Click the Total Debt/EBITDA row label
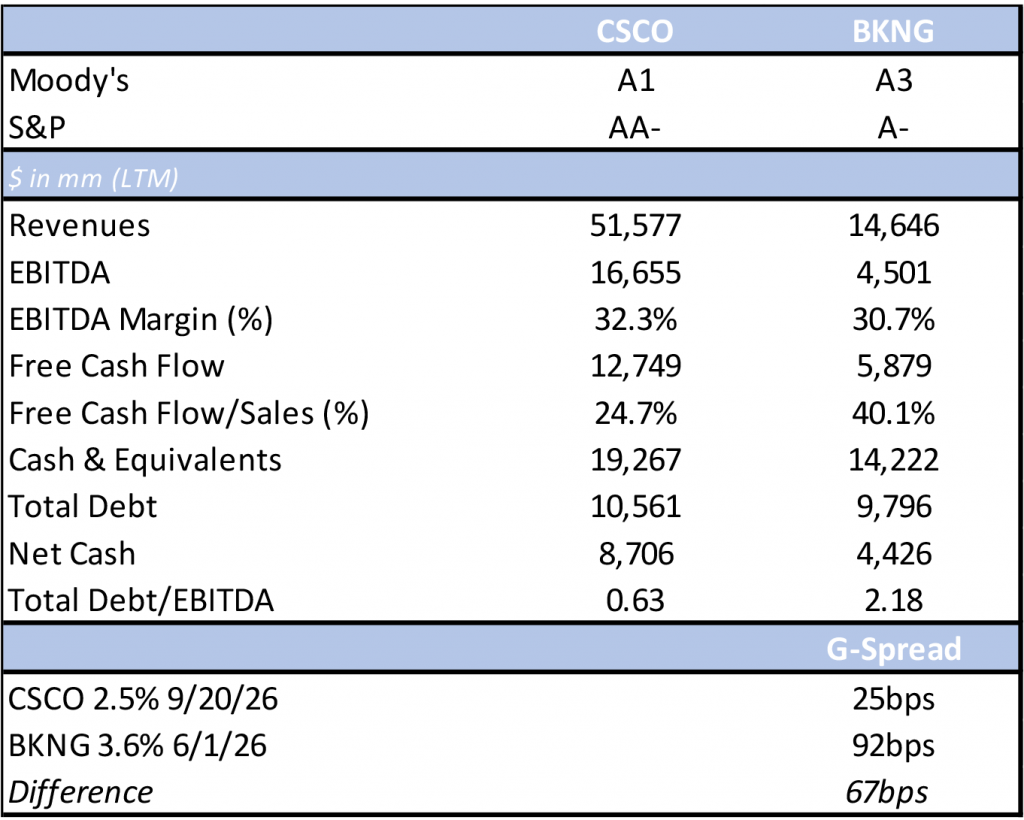The height and width of the screenshot is (820, 1024). pyautogui.click(x=141, y=601)
